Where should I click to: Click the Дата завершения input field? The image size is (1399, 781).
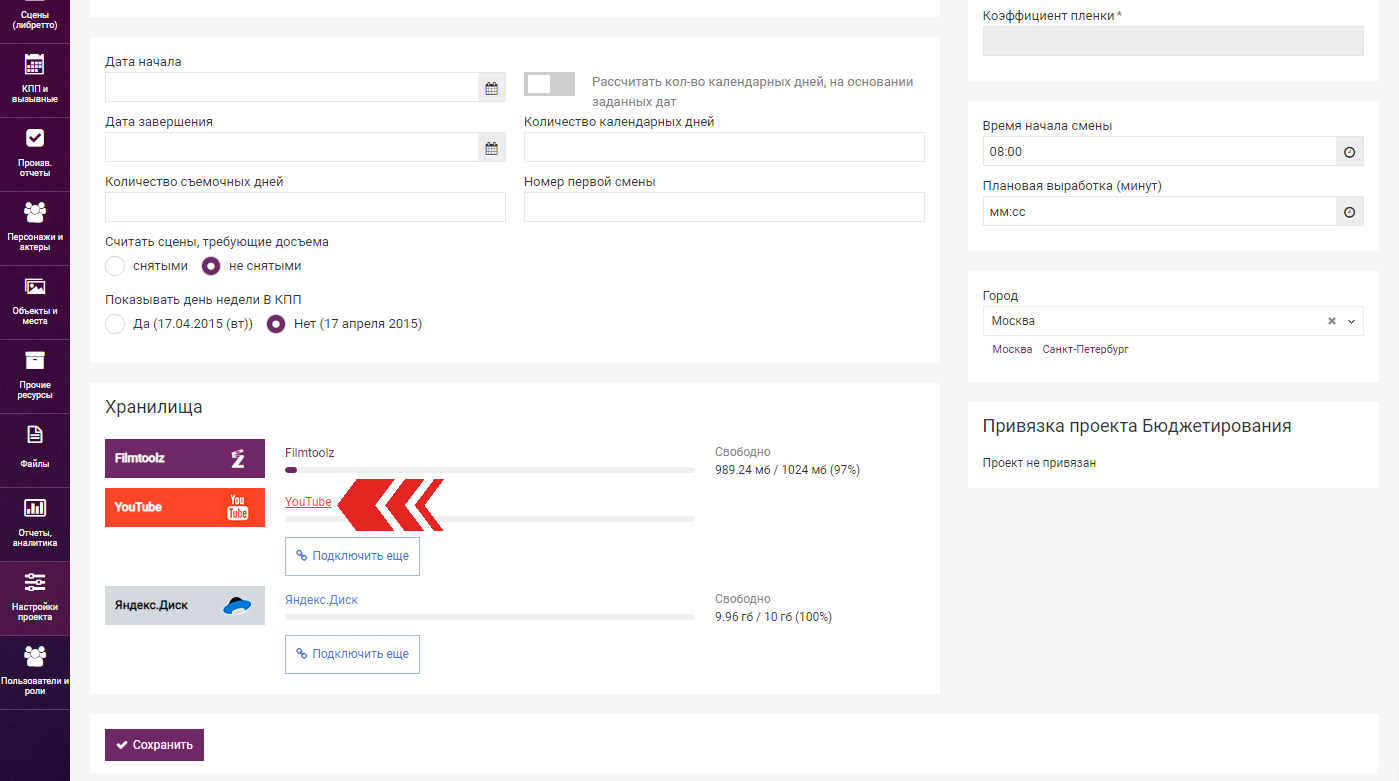[291, 148]
